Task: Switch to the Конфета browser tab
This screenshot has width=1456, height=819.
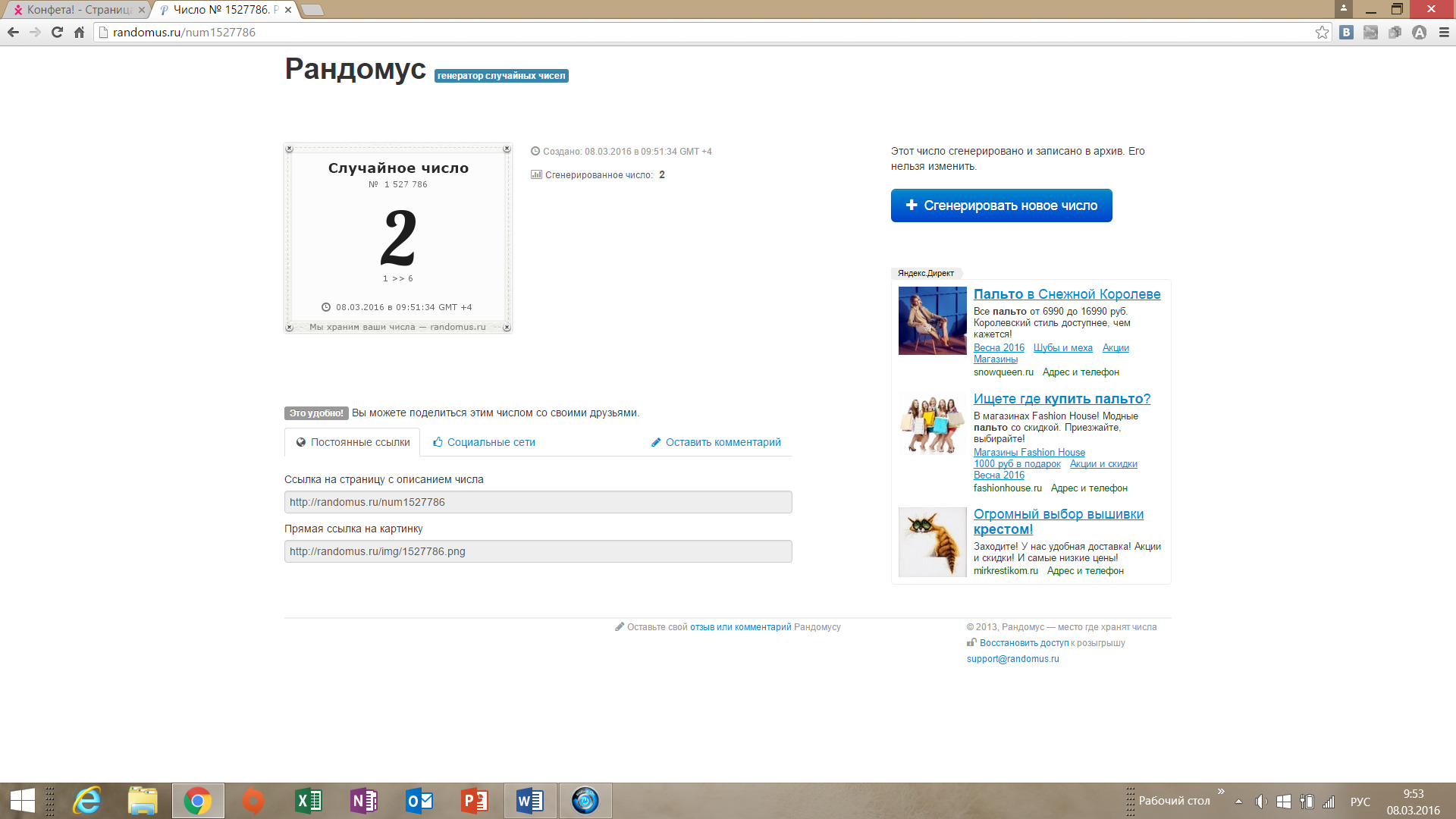Action: pos(76,10)
